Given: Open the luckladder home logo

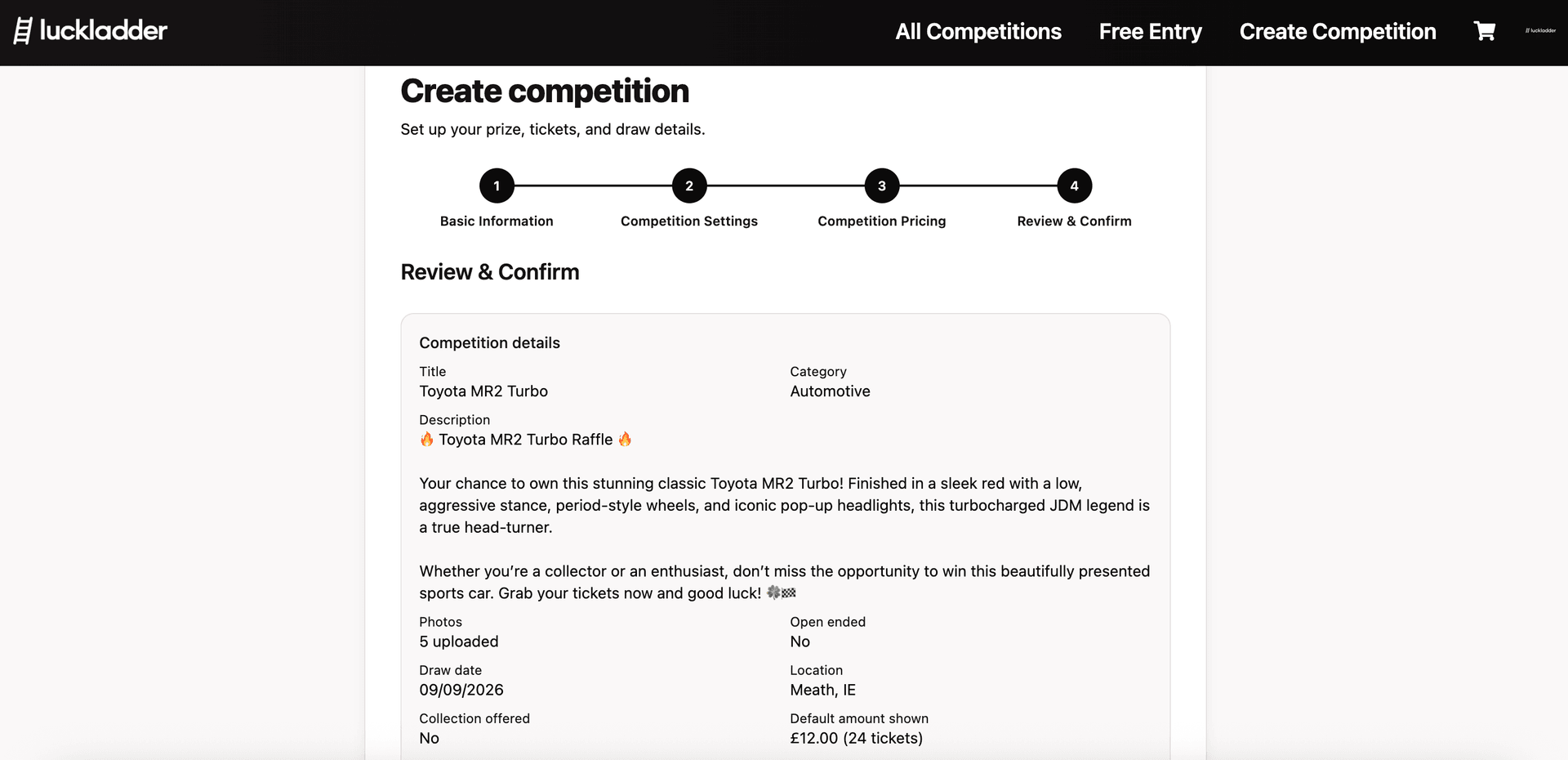Looking at the screenshot, I should coord(90,31).
